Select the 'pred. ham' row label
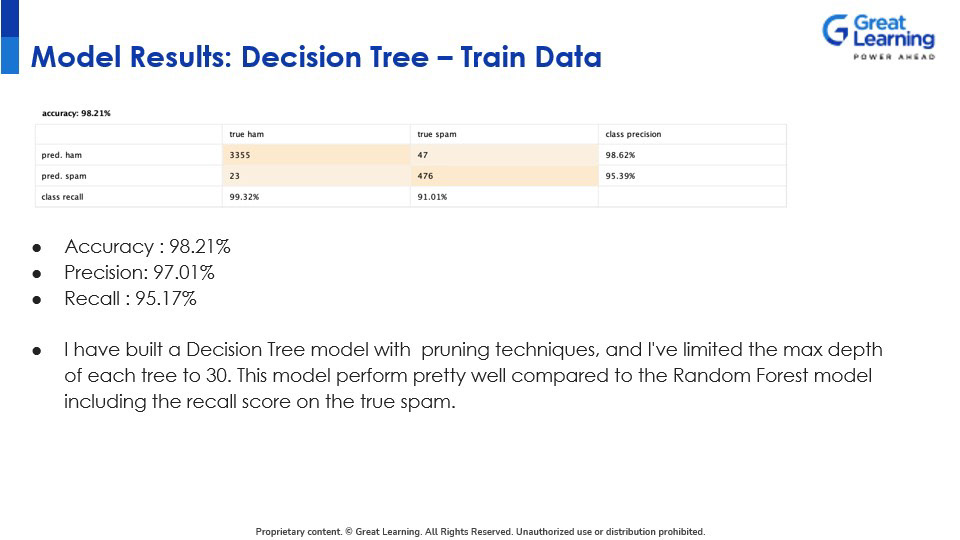This screenshot has height=540, width=960. coord(61,155)
